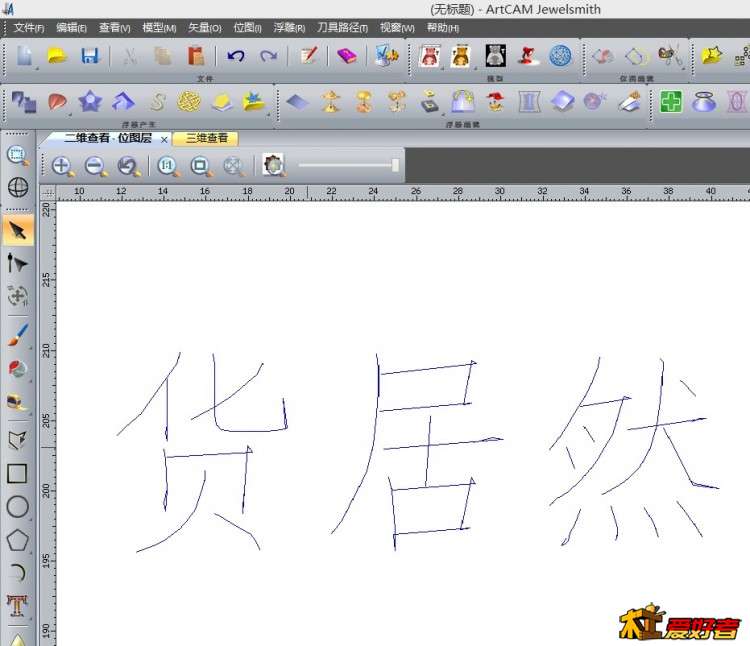
Task: Open a file with the yellow folder icon
Action: 57,56
